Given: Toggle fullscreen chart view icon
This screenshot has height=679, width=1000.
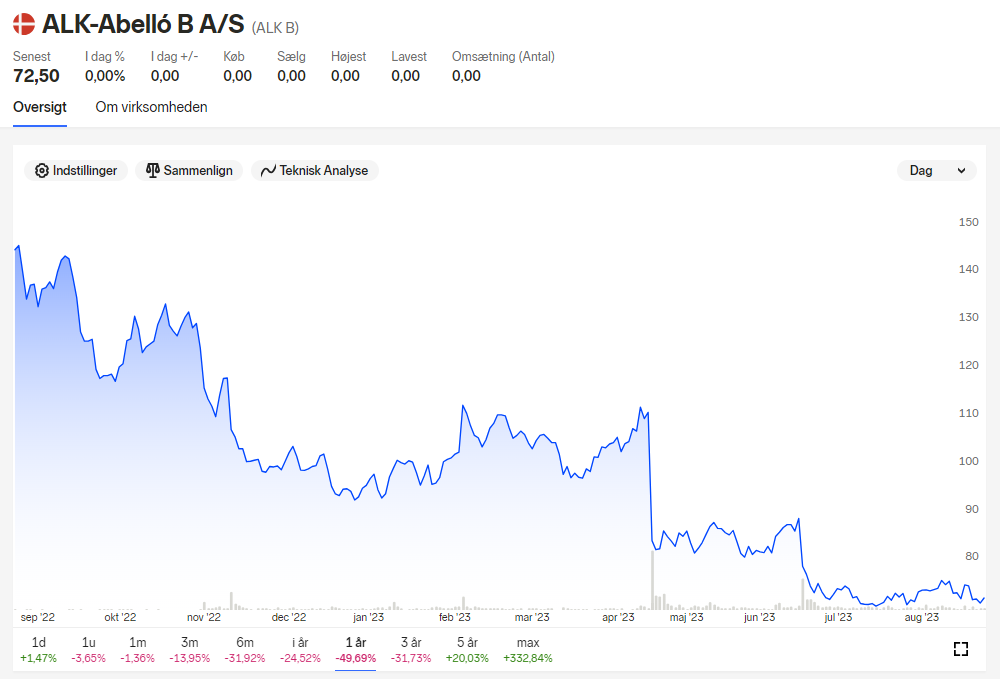Looking at the screenshot, I should point(961,649).
